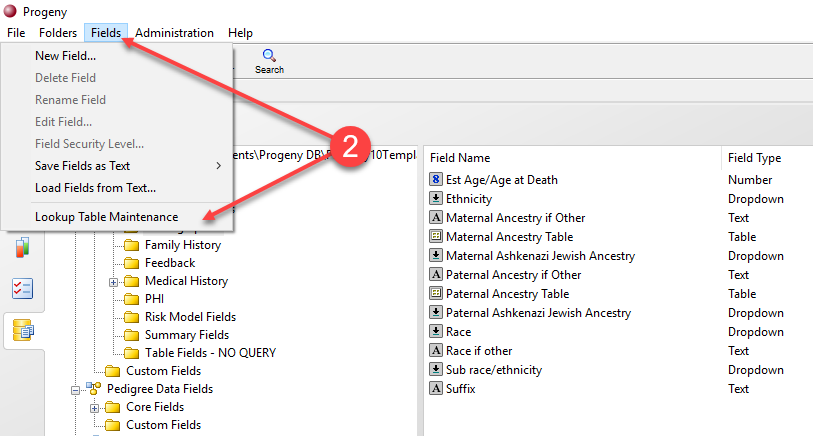Click the Delete Field menu entry
This screenshot has width=813, height=436.
65,78
